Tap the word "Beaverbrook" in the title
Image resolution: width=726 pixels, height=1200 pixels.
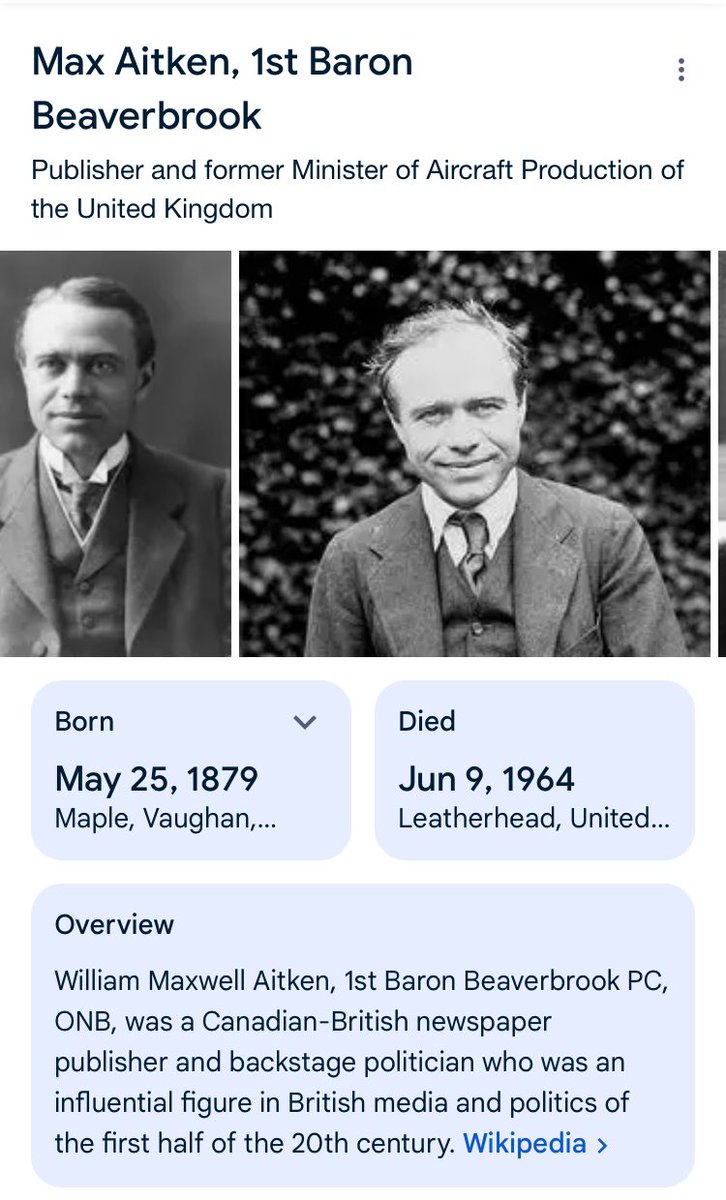[x=147, y=116]
